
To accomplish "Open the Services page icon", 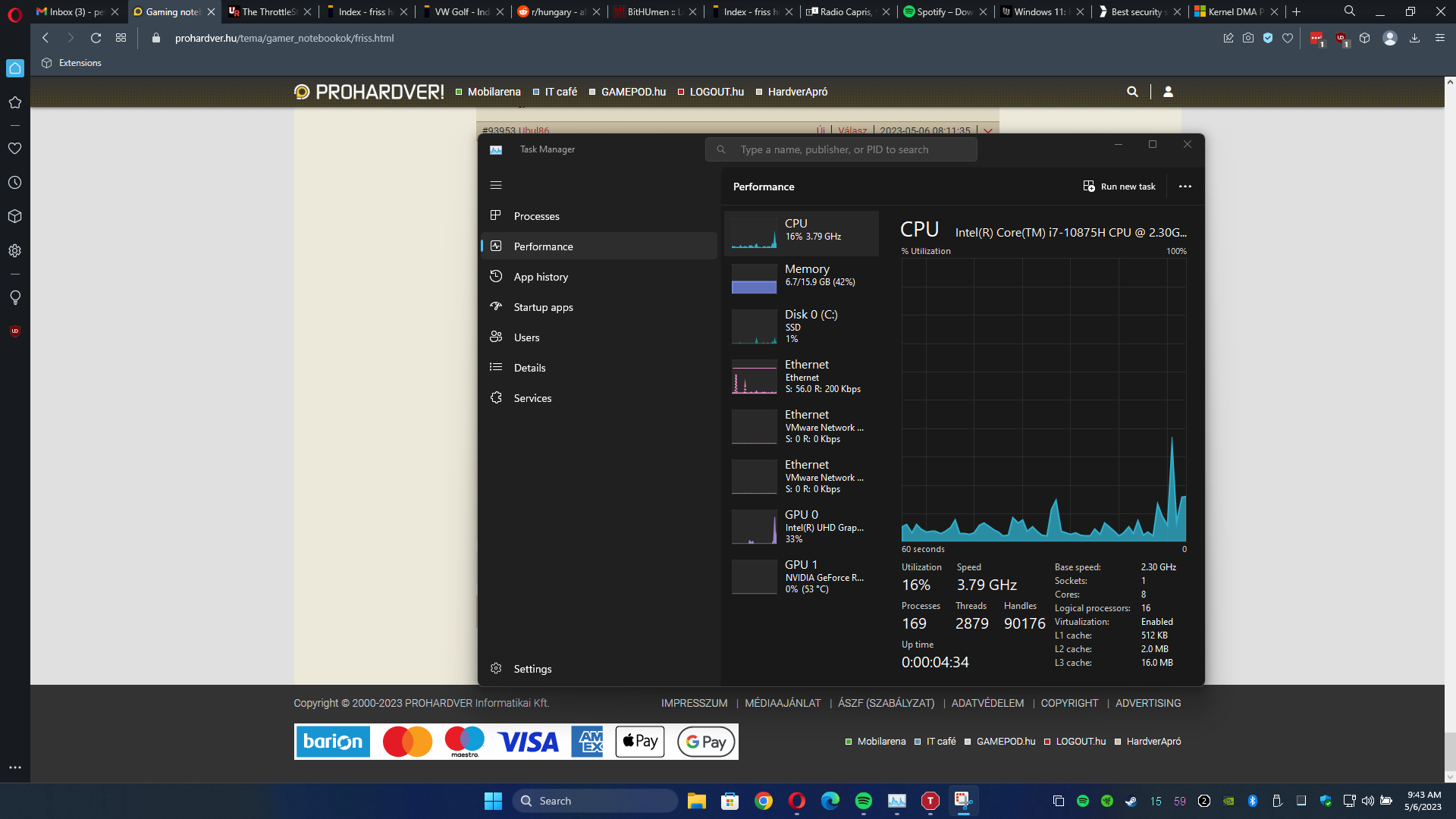I will tap(496, 397).
